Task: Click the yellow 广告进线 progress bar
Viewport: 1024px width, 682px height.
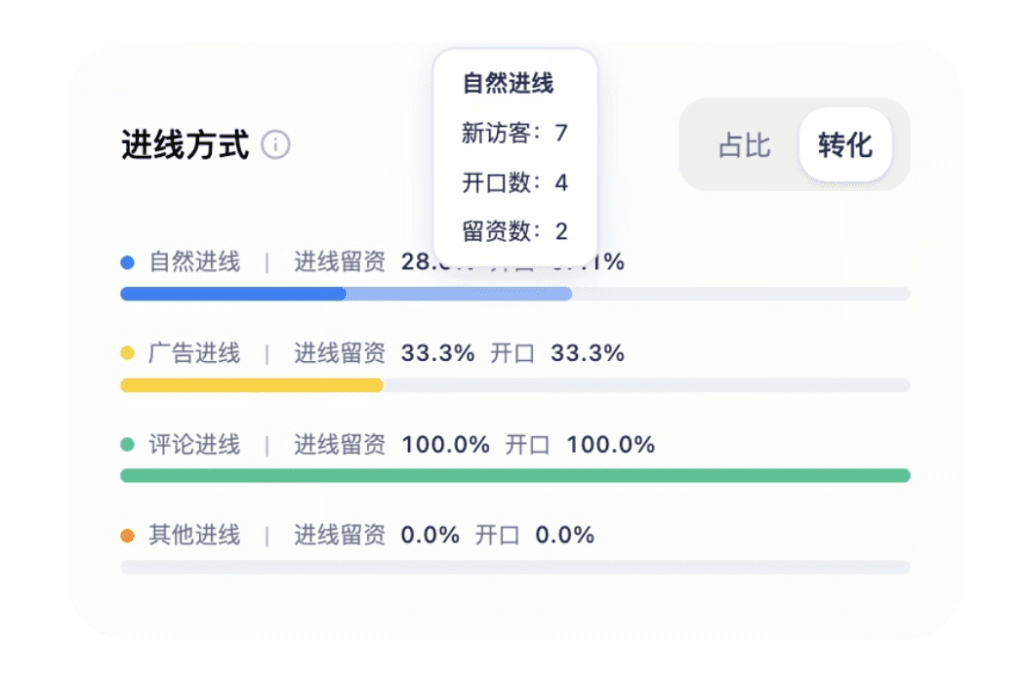Action: pyautogui.click(x=252, y=385)
